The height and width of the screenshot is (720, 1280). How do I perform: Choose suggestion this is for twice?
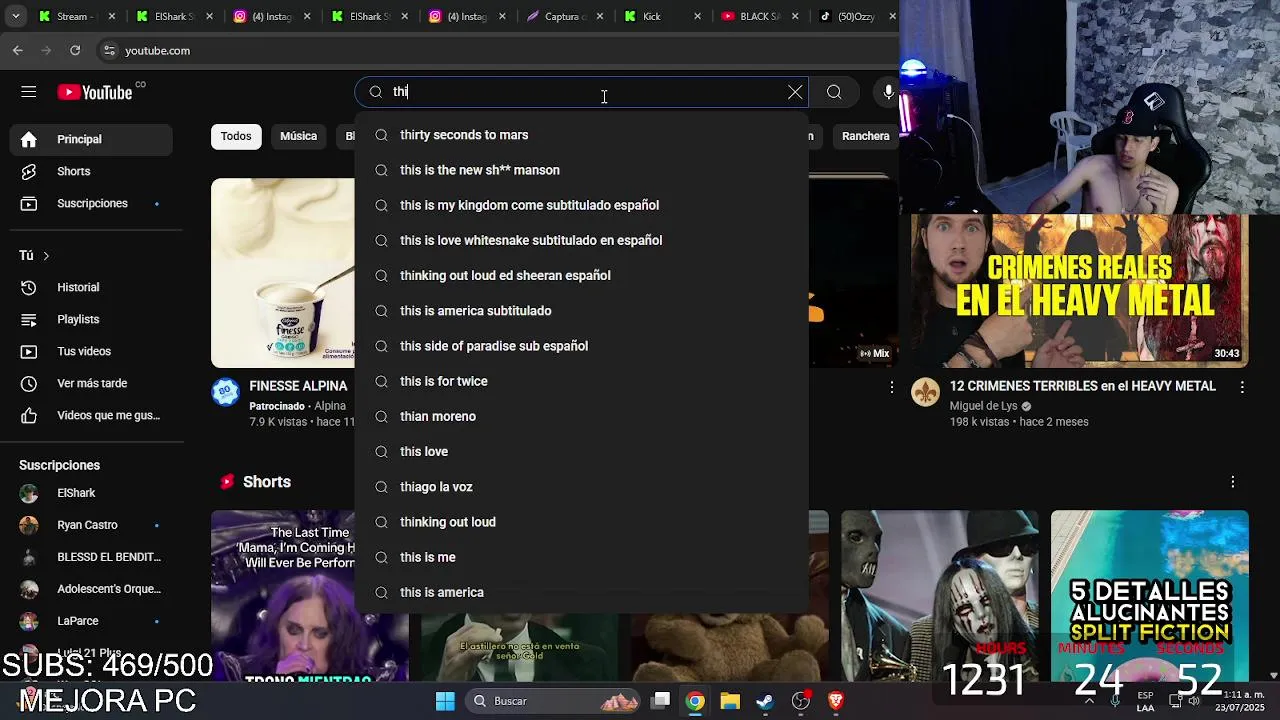tap(581, 381)
